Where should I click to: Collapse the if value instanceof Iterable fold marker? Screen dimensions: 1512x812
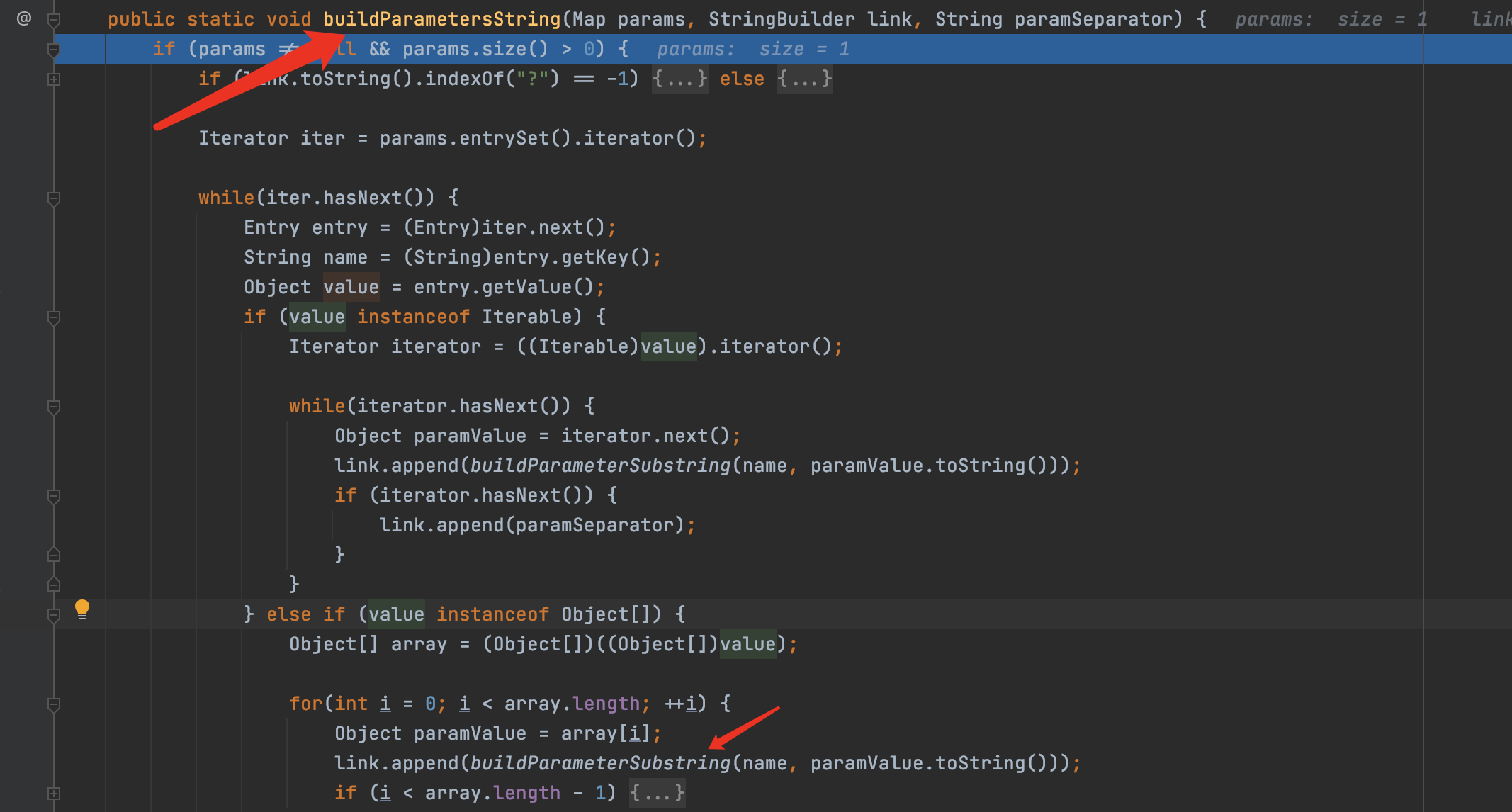[x=54, y=317]
